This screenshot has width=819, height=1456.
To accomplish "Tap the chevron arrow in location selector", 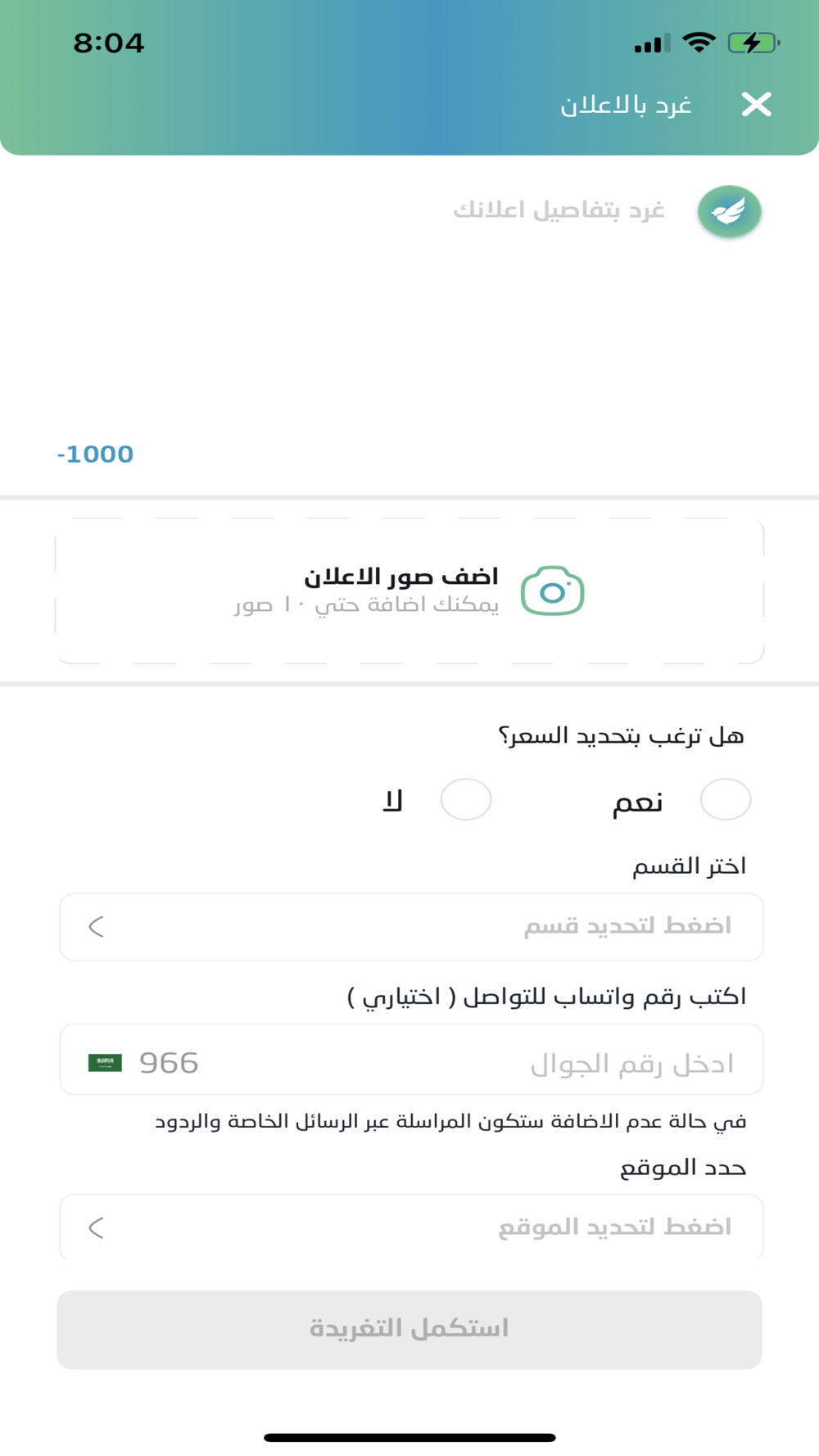I will point(96,1228).
